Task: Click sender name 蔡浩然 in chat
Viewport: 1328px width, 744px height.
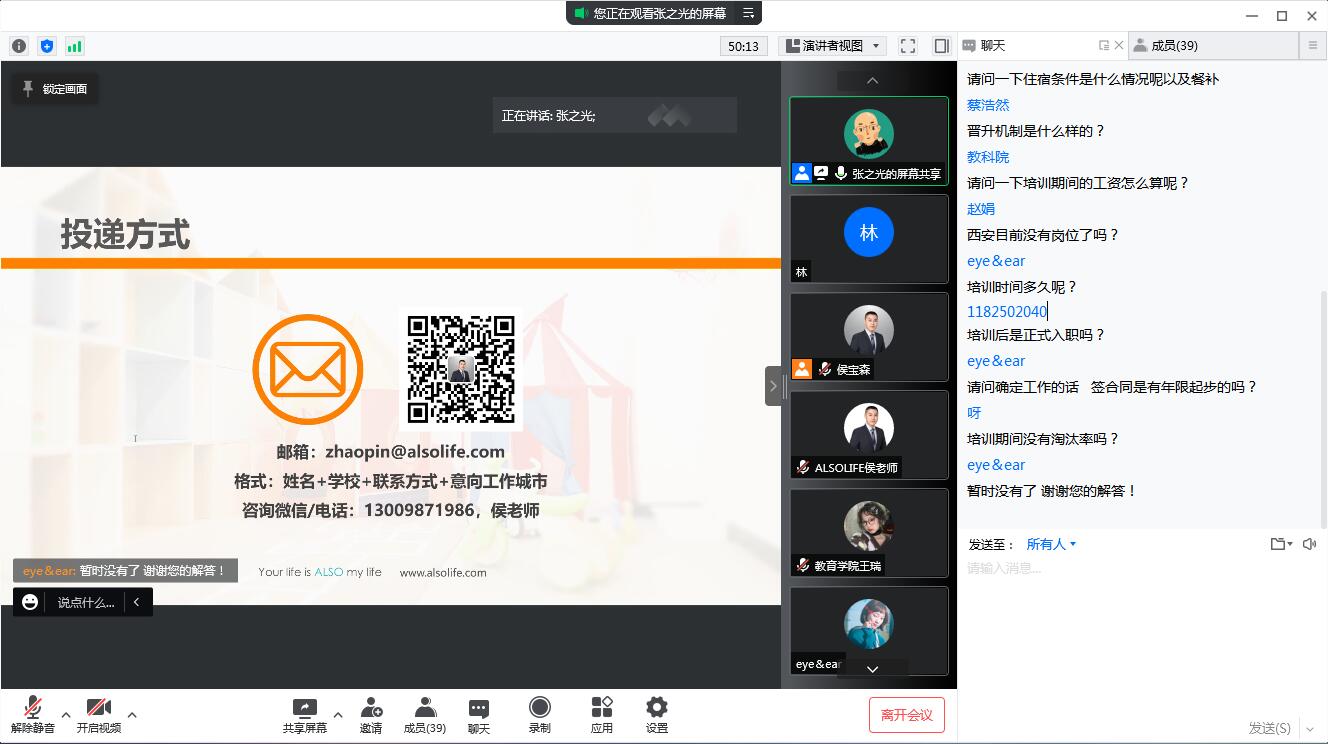Action: [x=988, y=105]
